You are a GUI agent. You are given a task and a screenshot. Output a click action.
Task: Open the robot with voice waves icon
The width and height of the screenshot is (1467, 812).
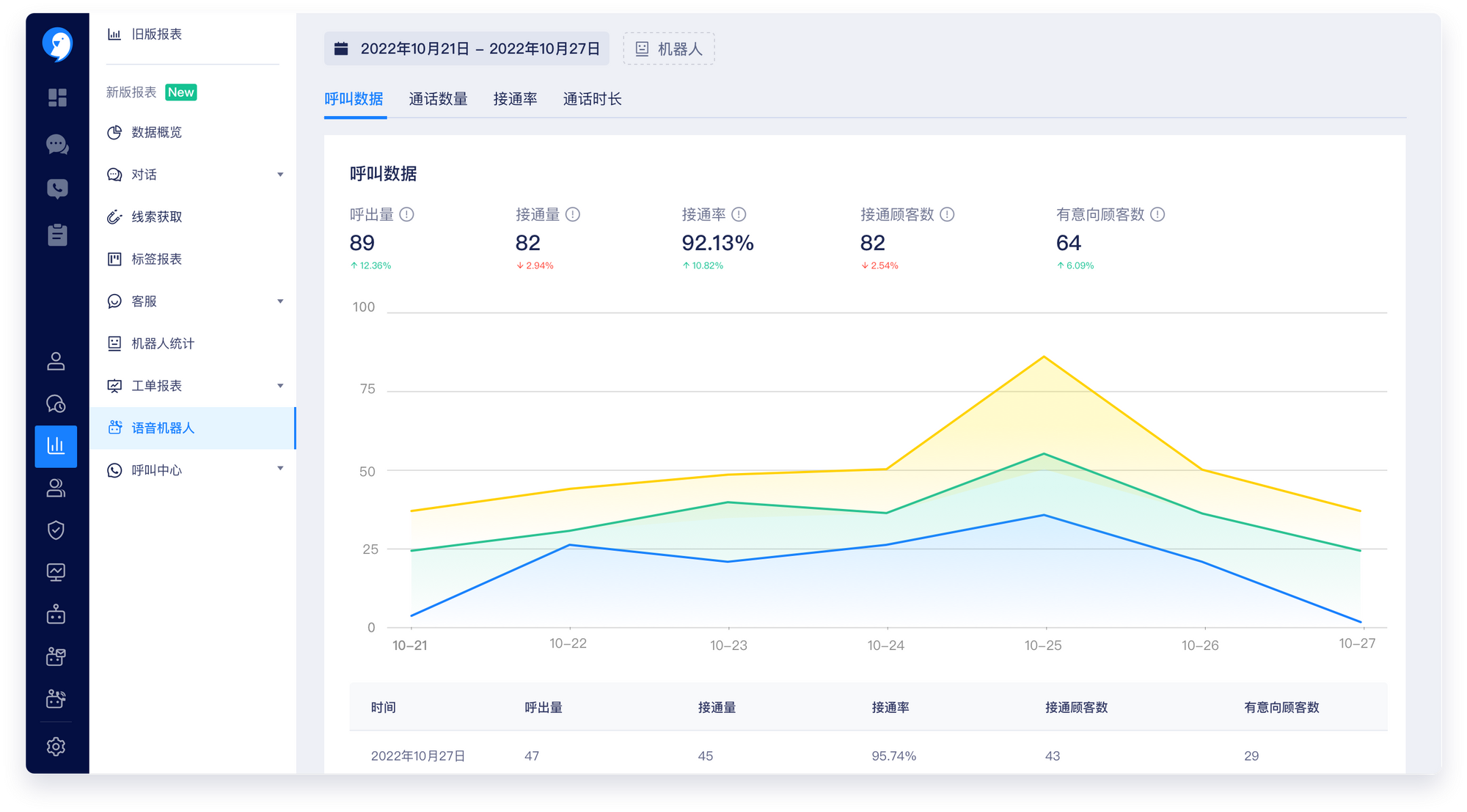(56, 698)
